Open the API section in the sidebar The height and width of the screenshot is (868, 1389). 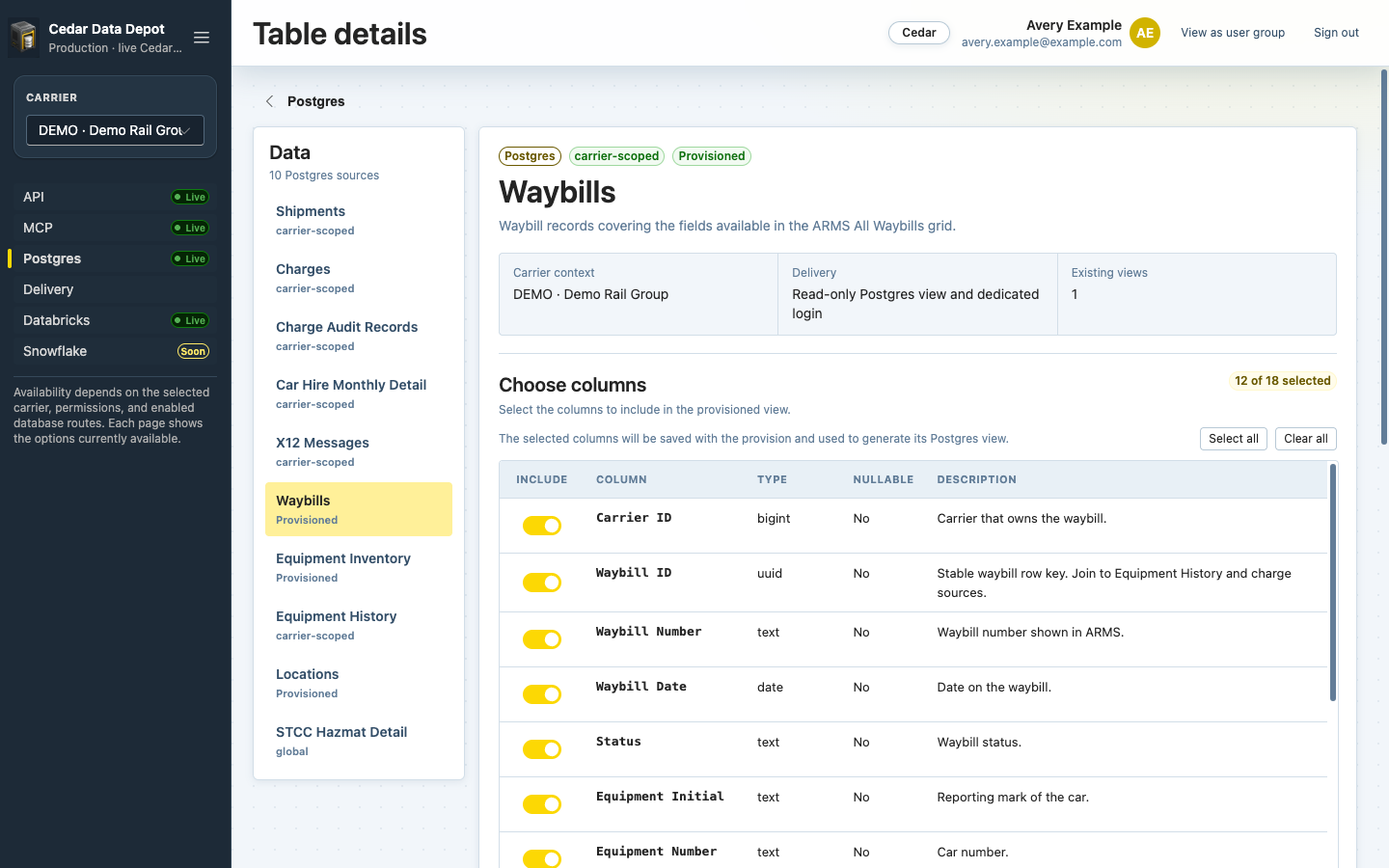(x=115, y=197)
